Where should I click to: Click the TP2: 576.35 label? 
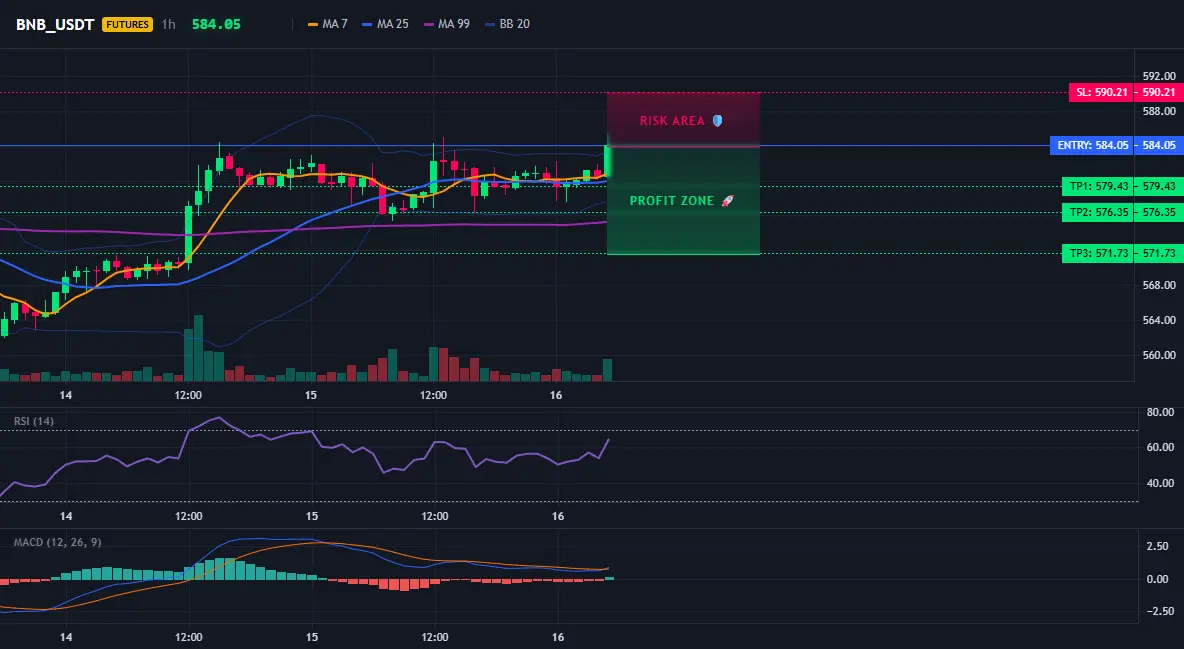(1097, 212)
